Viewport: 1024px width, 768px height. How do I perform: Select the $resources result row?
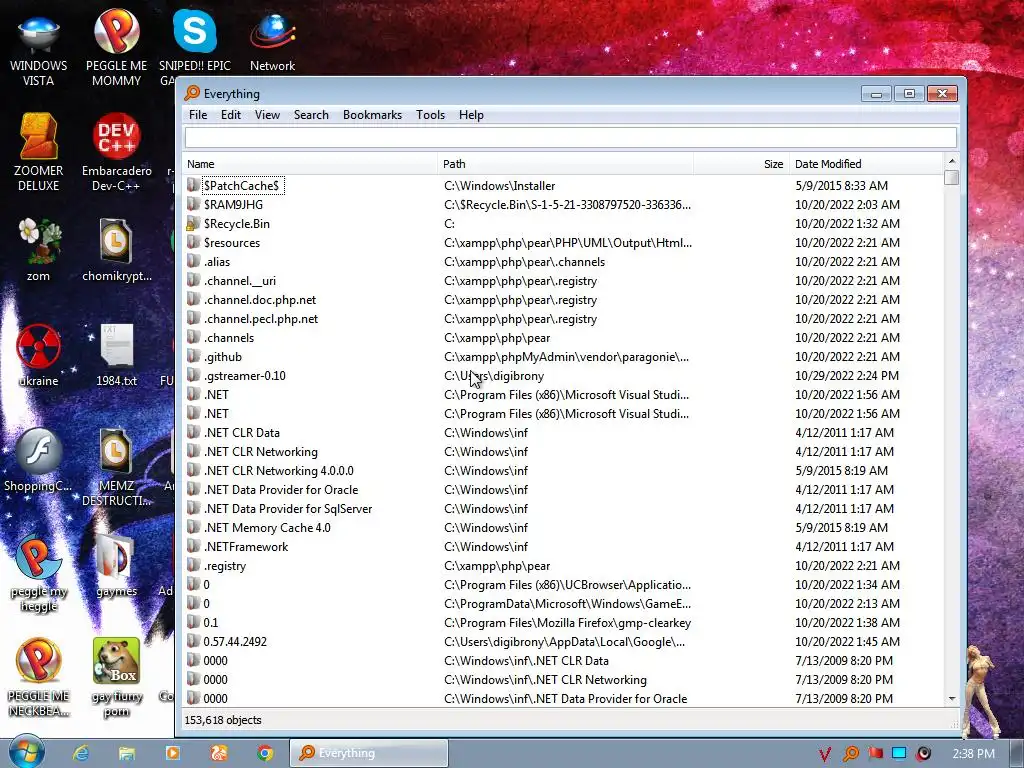pyautogui.click(x=564, y=242)
